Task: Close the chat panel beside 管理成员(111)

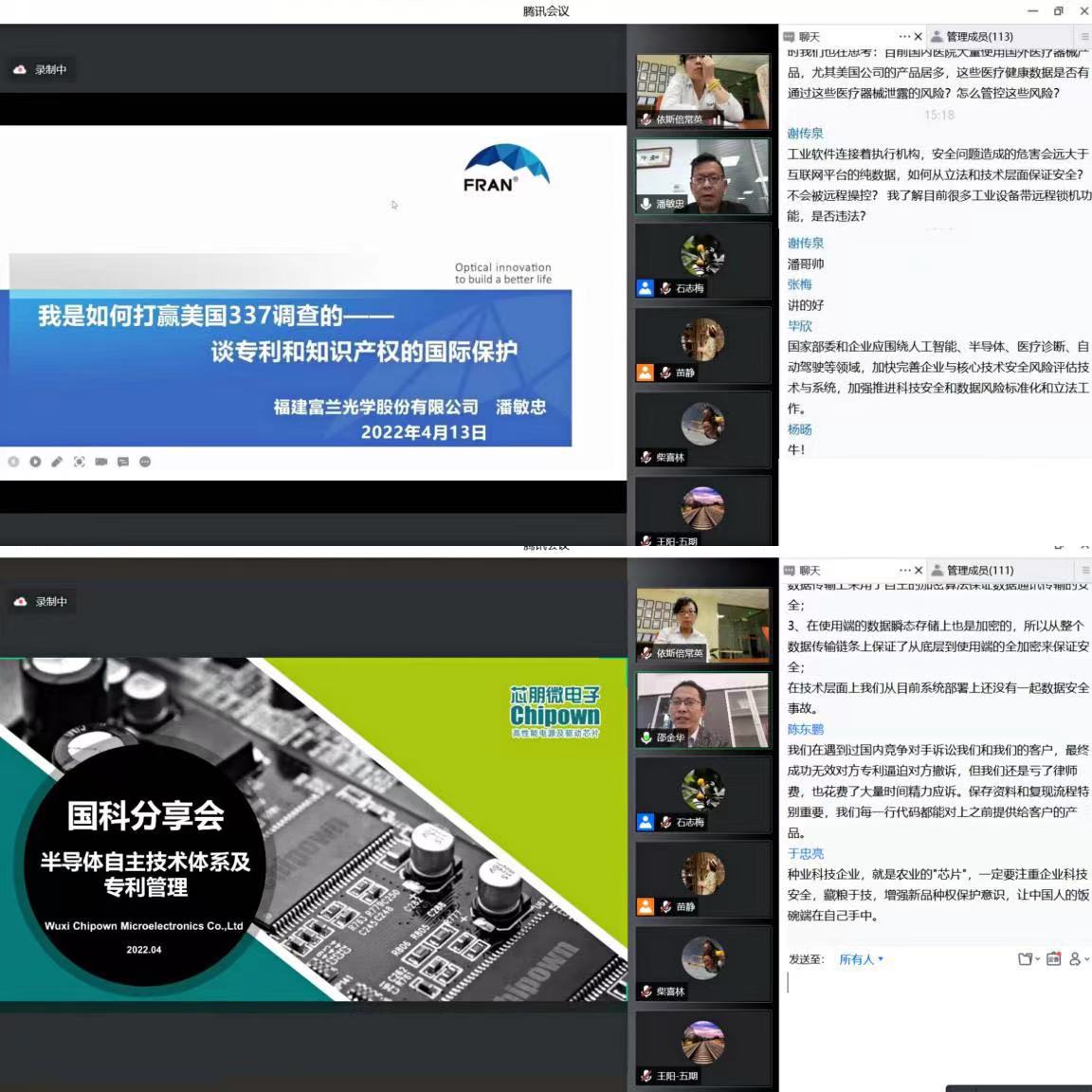Action: [x=918, y=570]
